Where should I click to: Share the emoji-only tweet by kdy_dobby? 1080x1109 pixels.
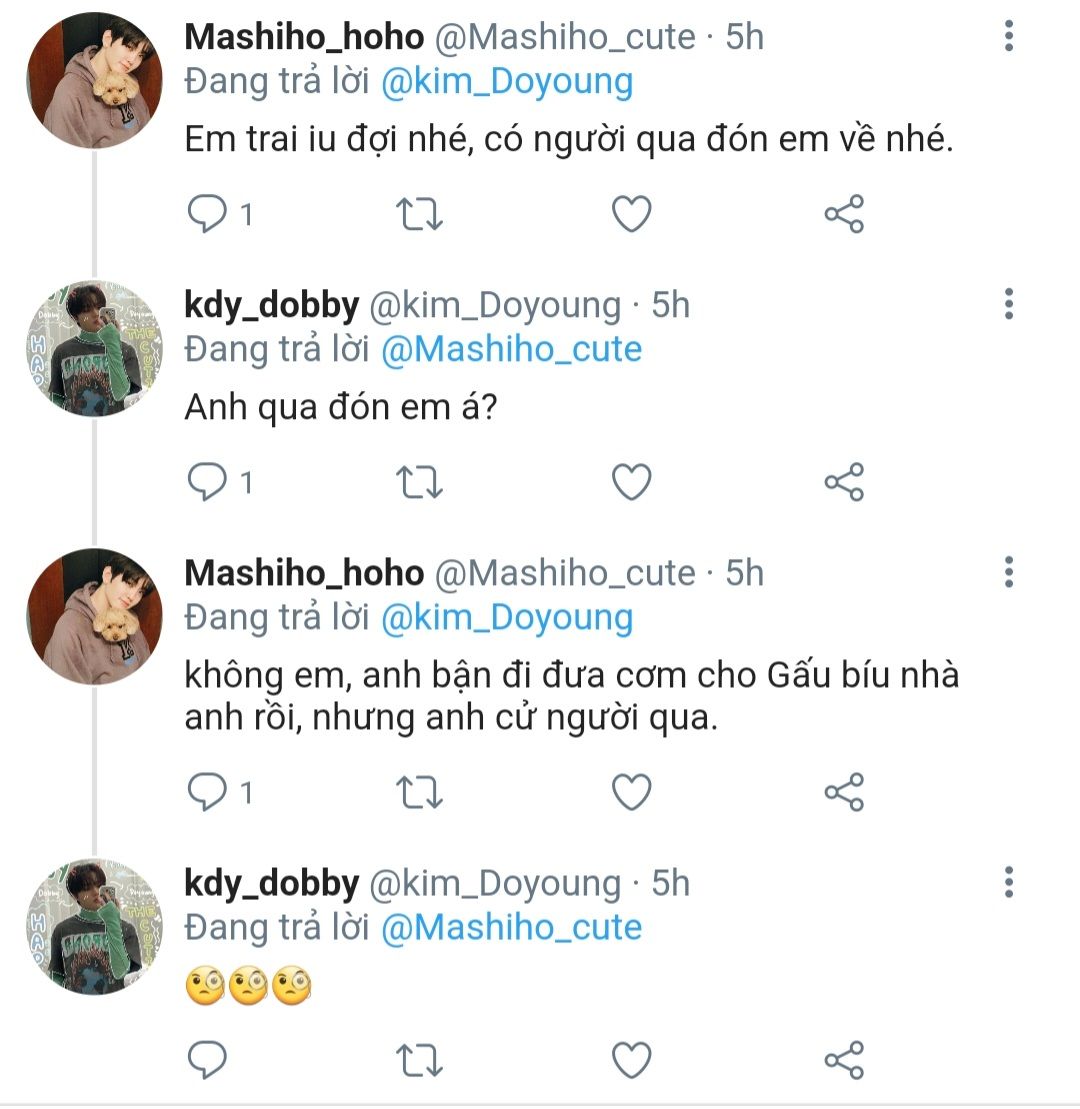tap(844, 1060)
